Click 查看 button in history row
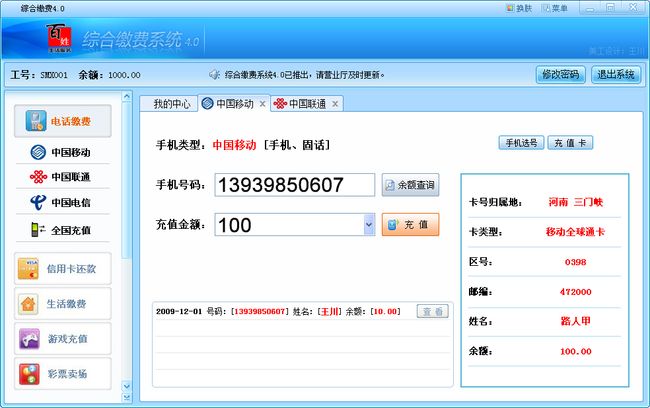Viewport: 650px width, 408px height. [x=433, y=311]
